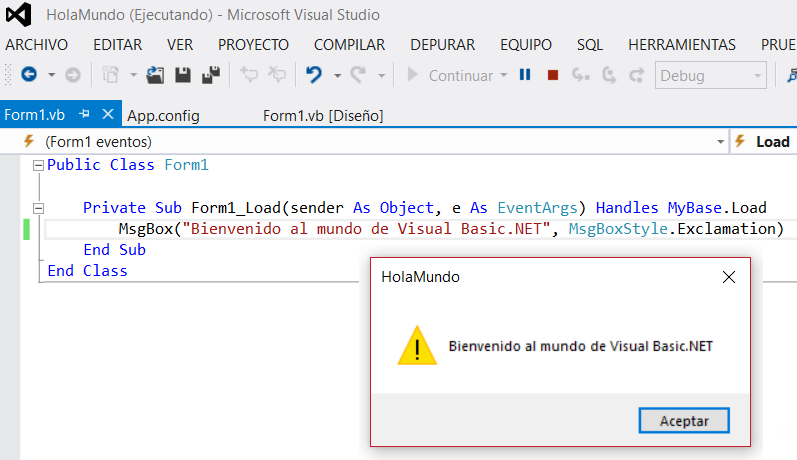
Task: Open the SQL menu
Action: point(590,45)
